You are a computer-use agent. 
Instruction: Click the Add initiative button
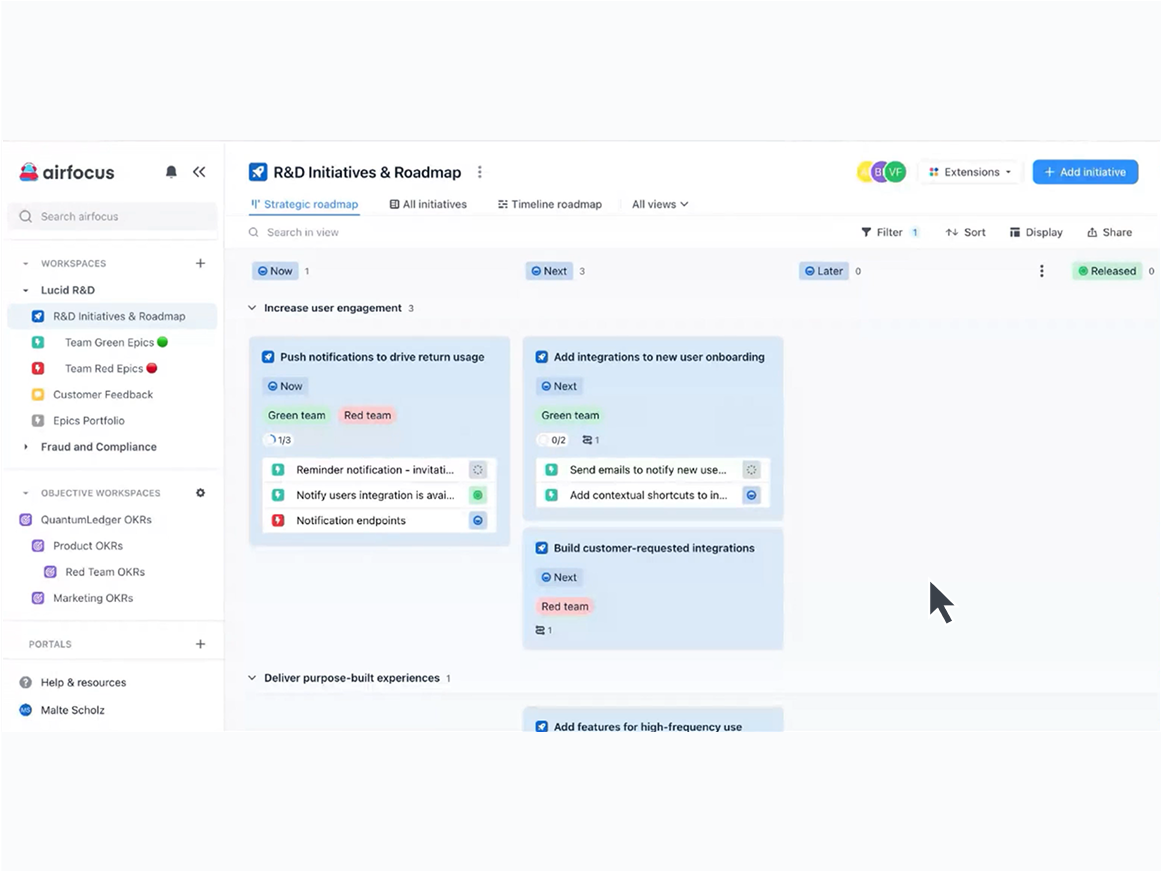click(x=1085, y=172)
